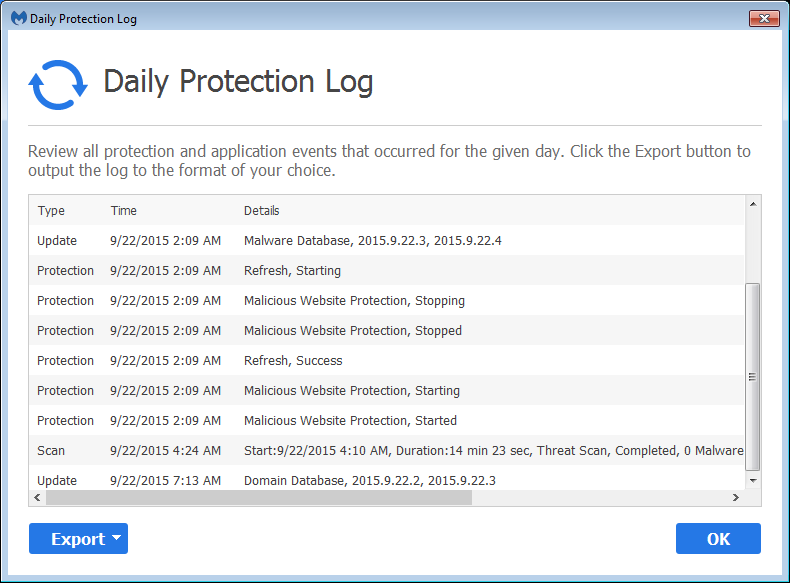
Task: Click the horizontal scrollbar thumb
Action: (x=258, y=497)
